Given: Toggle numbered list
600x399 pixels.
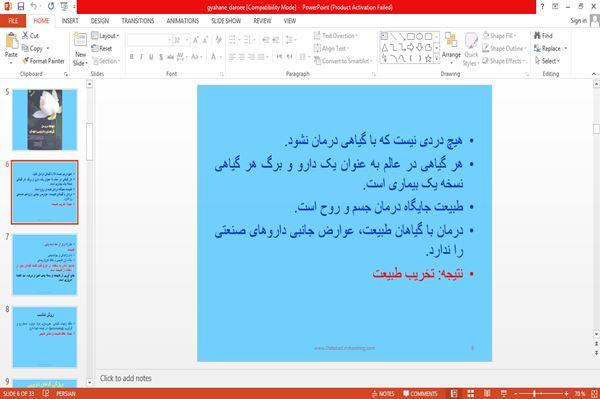Looking at the screenshot, I should click(x=248, y=40).
